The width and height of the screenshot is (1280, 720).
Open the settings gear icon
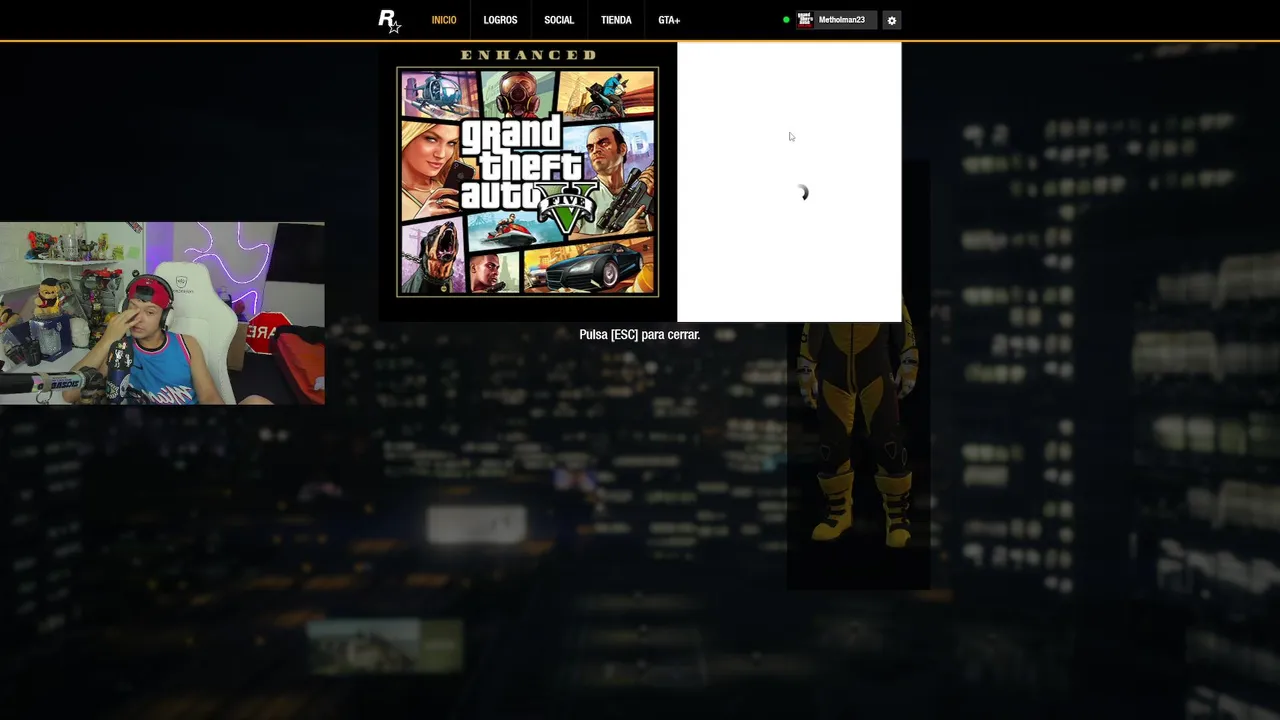click(892, 20)
